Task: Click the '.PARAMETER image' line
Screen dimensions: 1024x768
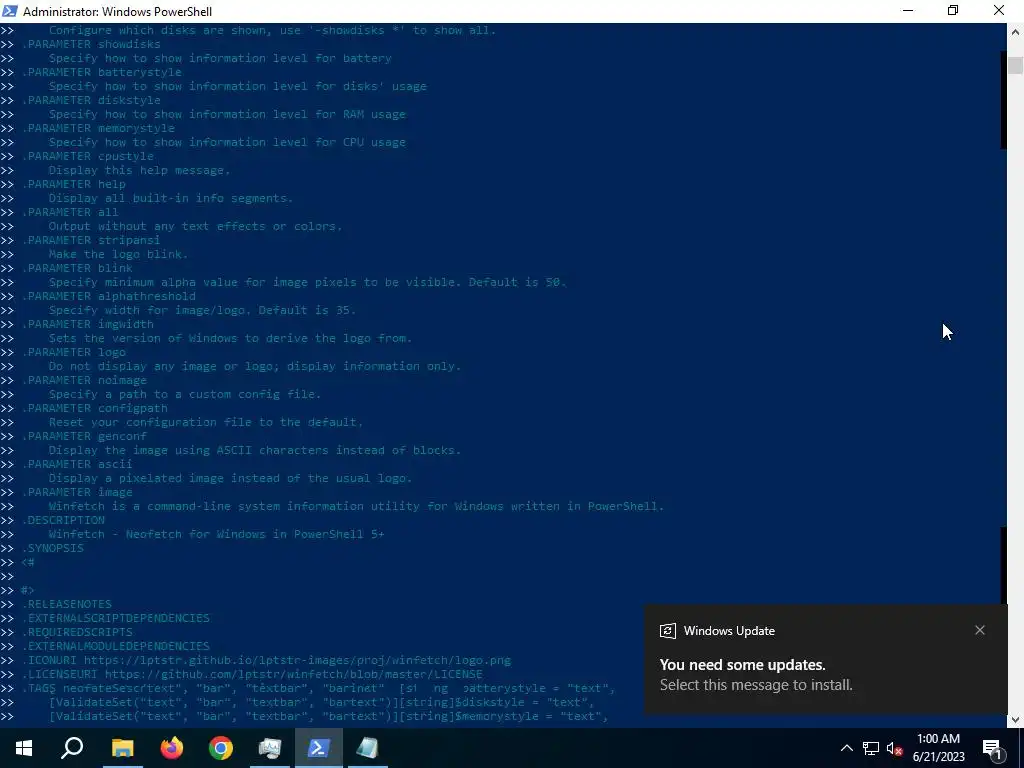Action: 77,493
